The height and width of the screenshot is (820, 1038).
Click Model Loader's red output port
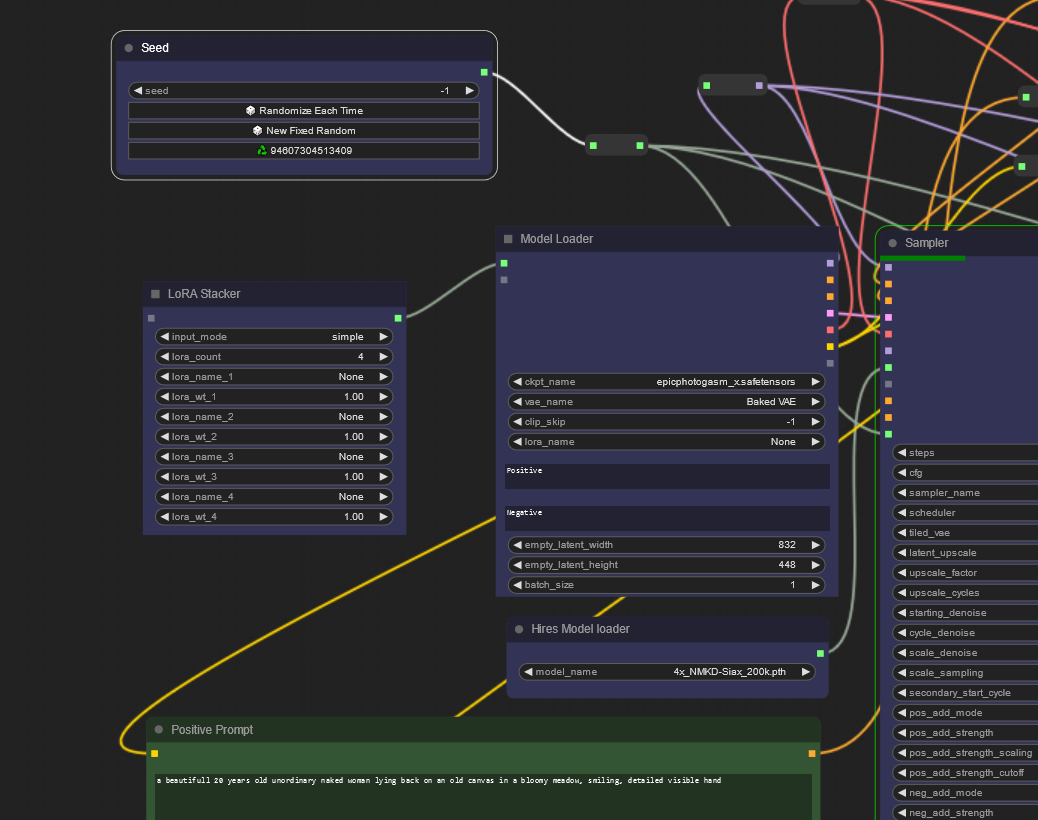tap(830, 330)
